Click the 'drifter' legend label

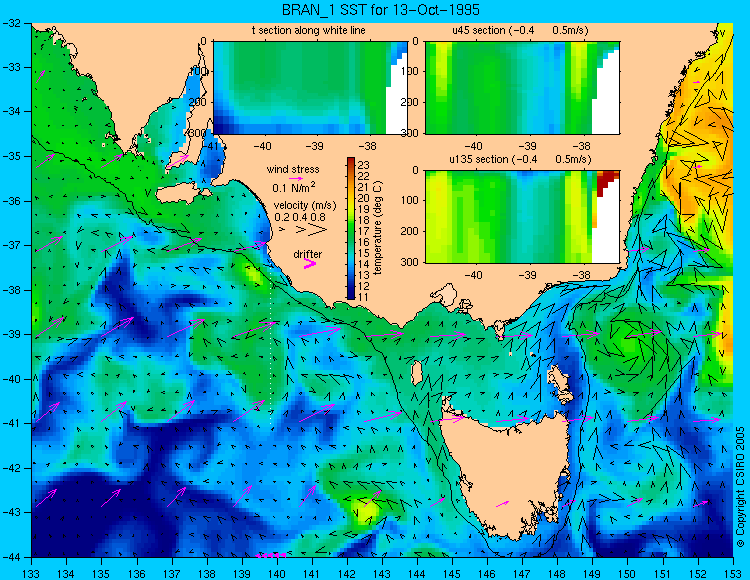click(x=308, y=254)
